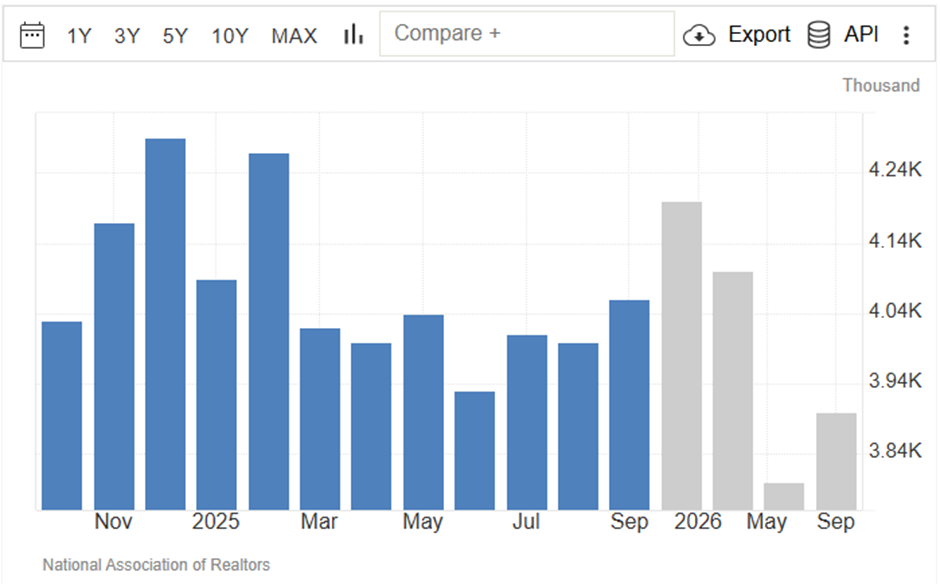Choose the 10Y time range
Image resolution: width=940 pixels, height=584 pixels.
point(230,36)
